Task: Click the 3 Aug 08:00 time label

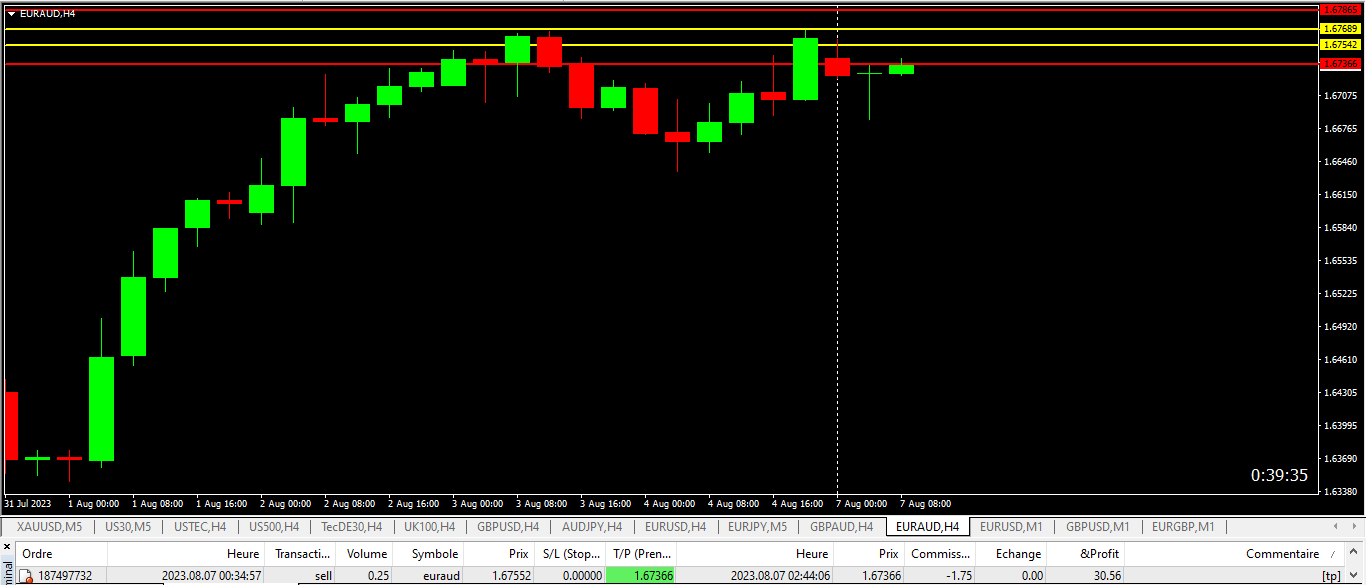Action: 542,504
